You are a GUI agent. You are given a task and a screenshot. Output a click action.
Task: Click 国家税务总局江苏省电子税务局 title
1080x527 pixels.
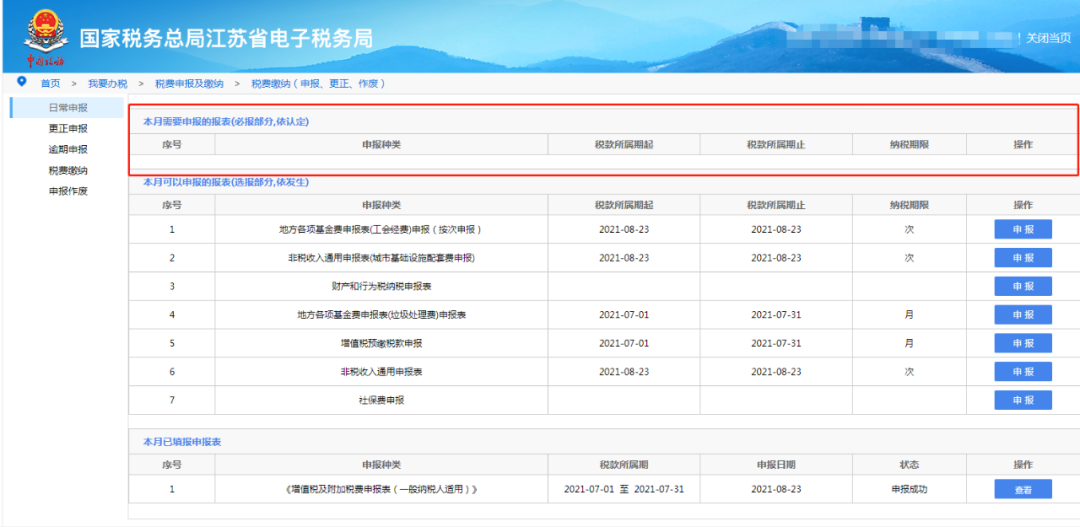226,39
